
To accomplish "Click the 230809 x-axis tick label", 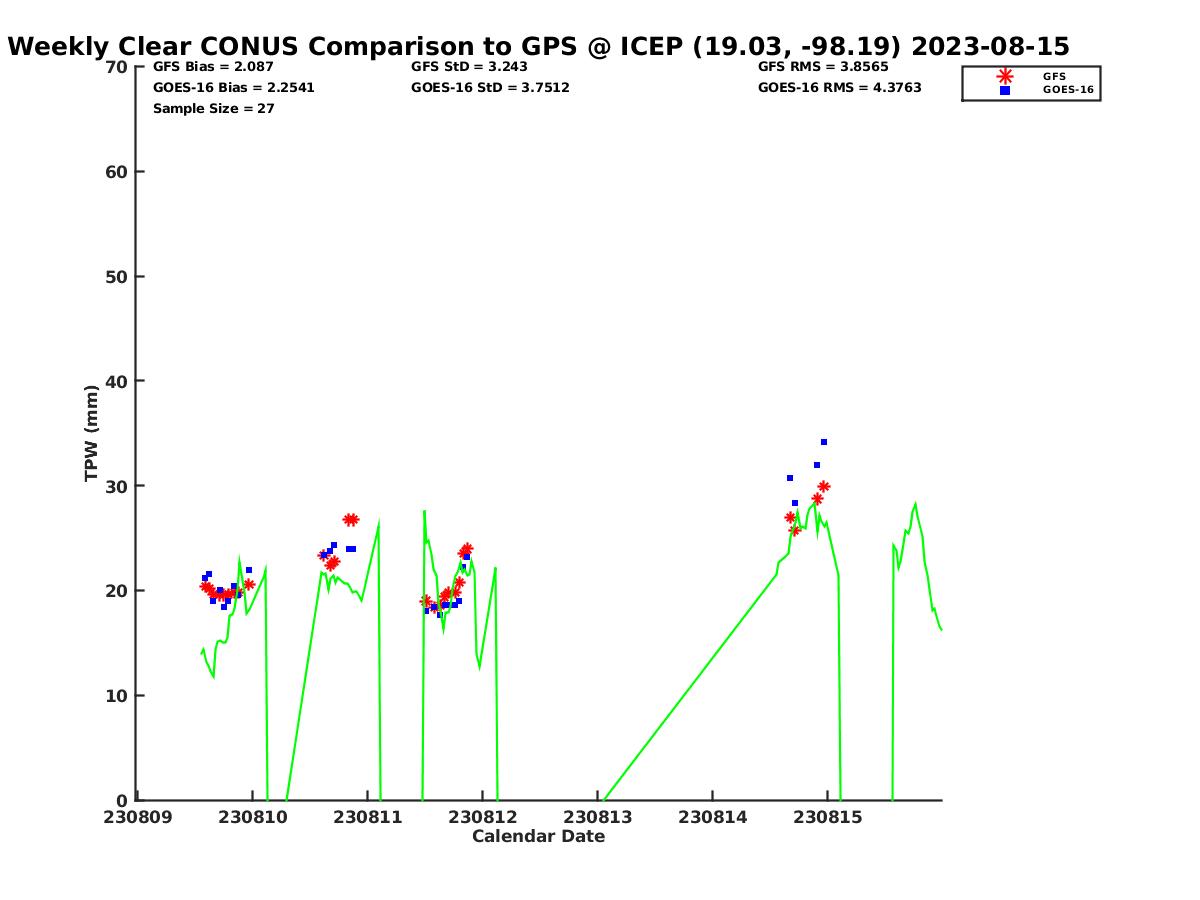I will [138, 817].
